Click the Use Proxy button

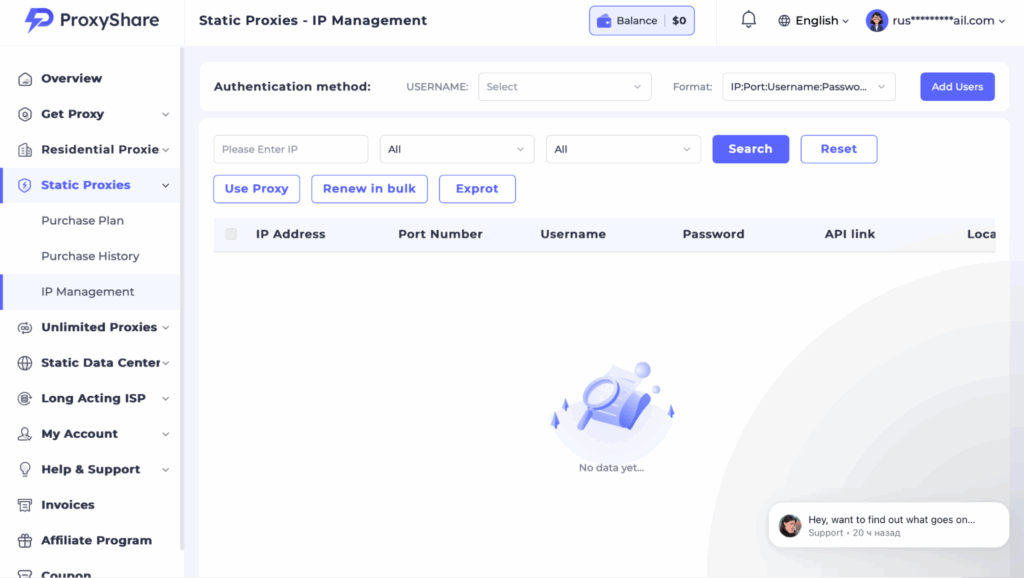[x=256, y=189]
